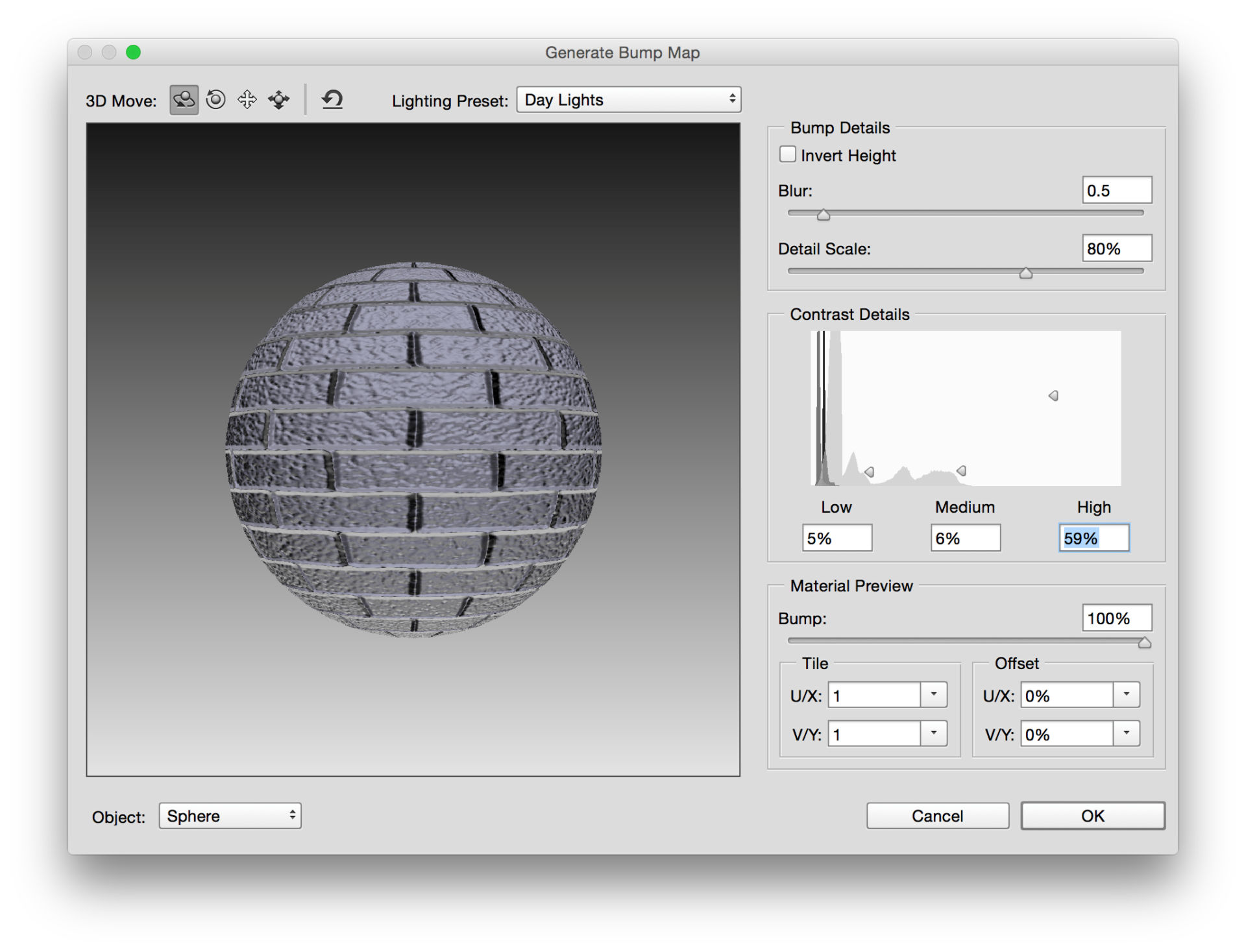
Task: Select the Slide 3D object tool
Action: 278,99
